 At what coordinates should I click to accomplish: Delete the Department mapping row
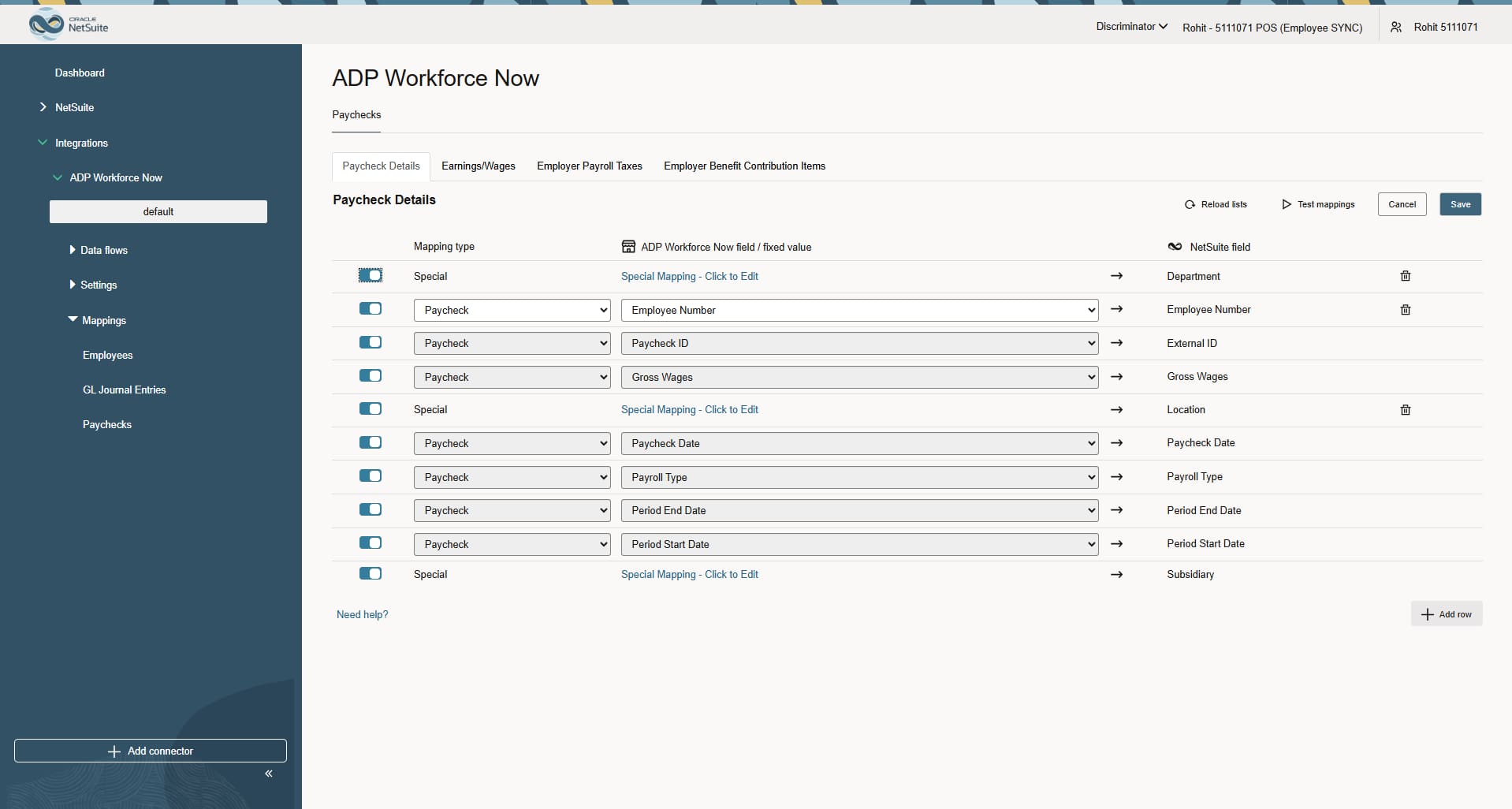(x=1405, y=276)
